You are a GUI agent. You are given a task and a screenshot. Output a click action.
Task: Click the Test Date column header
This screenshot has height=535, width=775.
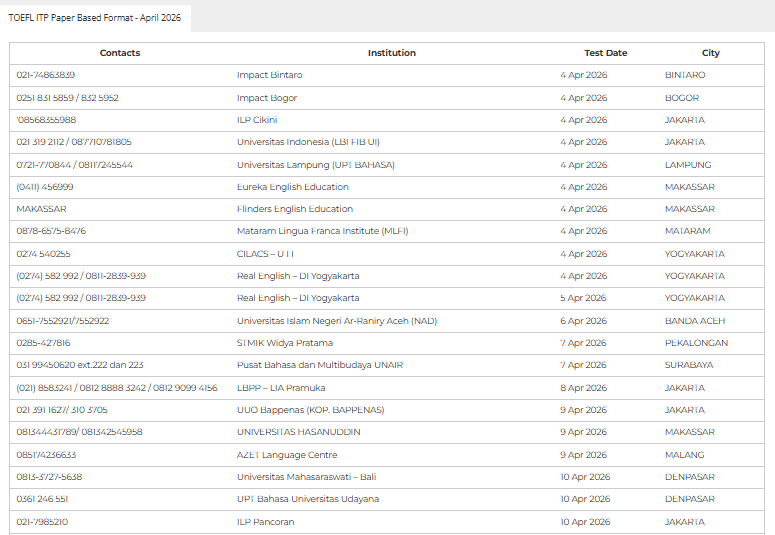(x=605, y=53)
